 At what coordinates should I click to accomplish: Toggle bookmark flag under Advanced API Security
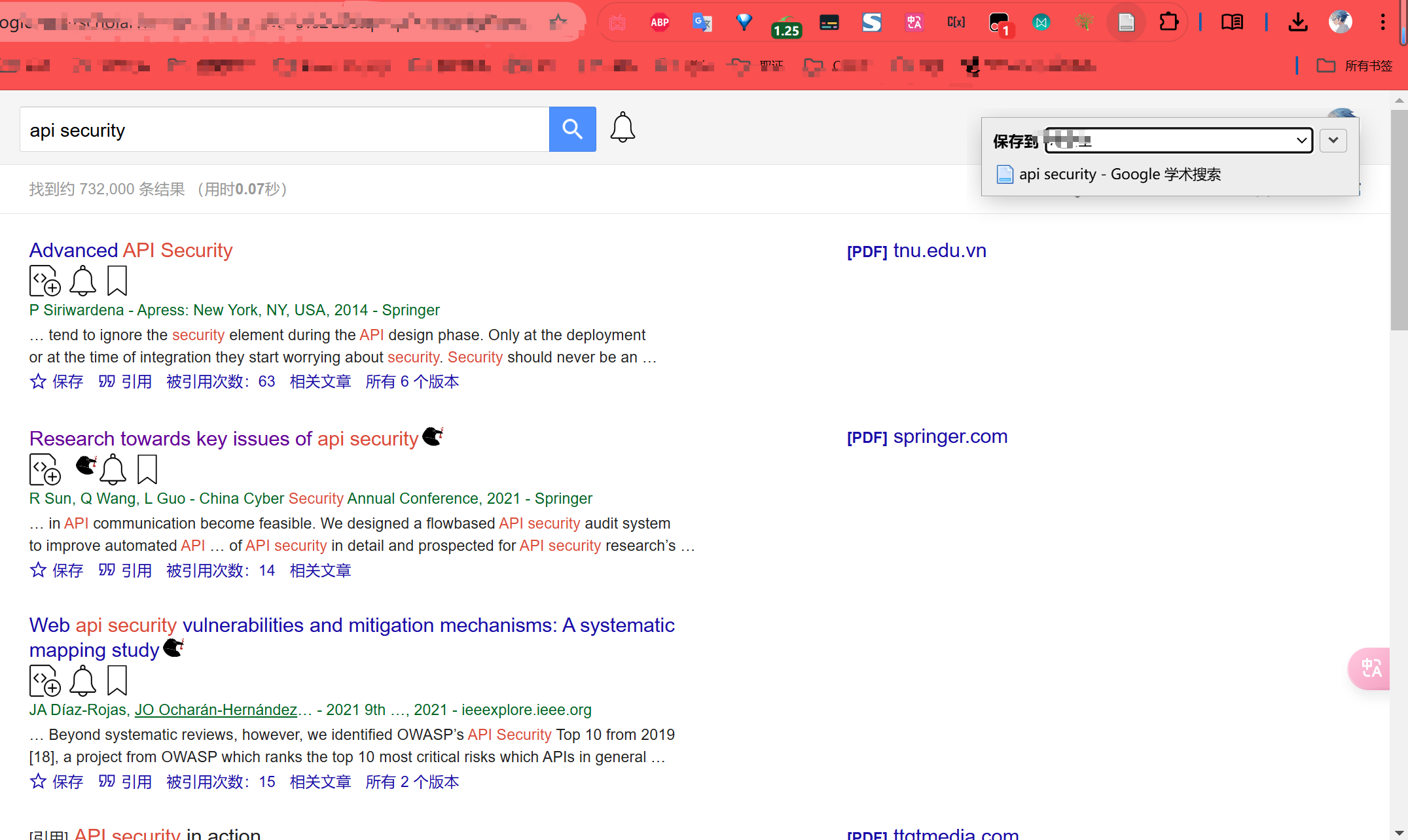point(117,281)
